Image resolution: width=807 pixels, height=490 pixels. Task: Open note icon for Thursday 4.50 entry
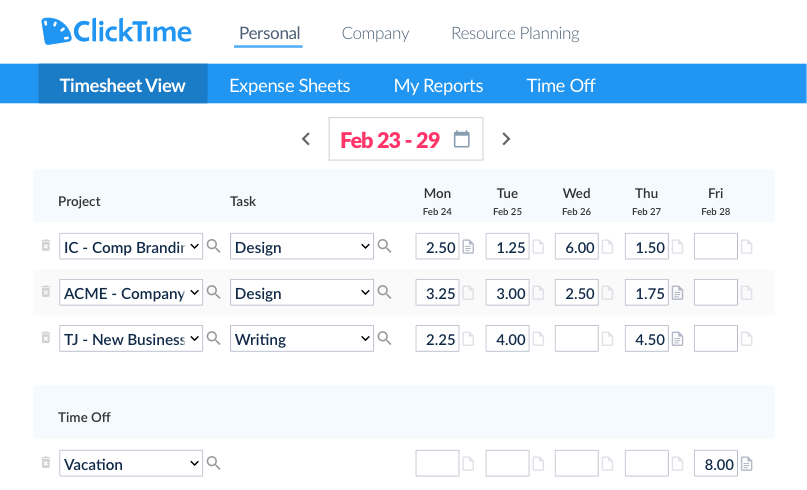[x=677, y=339]
